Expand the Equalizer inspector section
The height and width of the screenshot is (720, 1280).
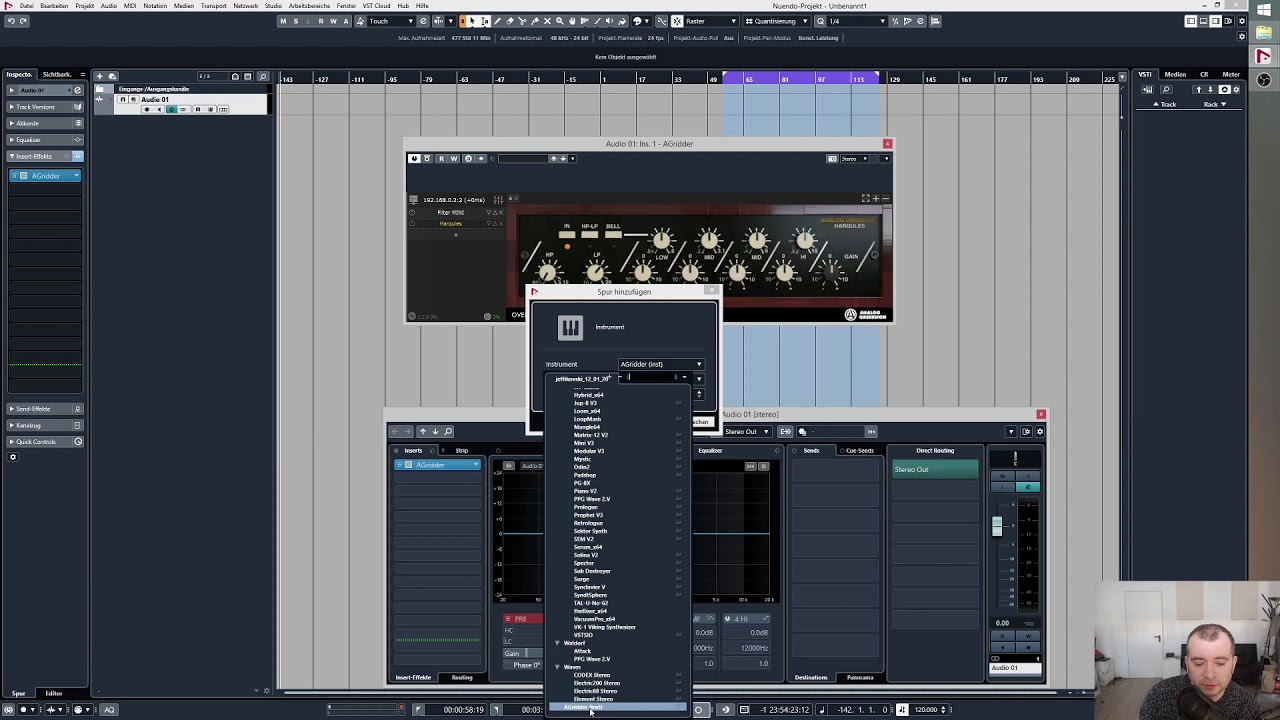click(x=46, y=140)
